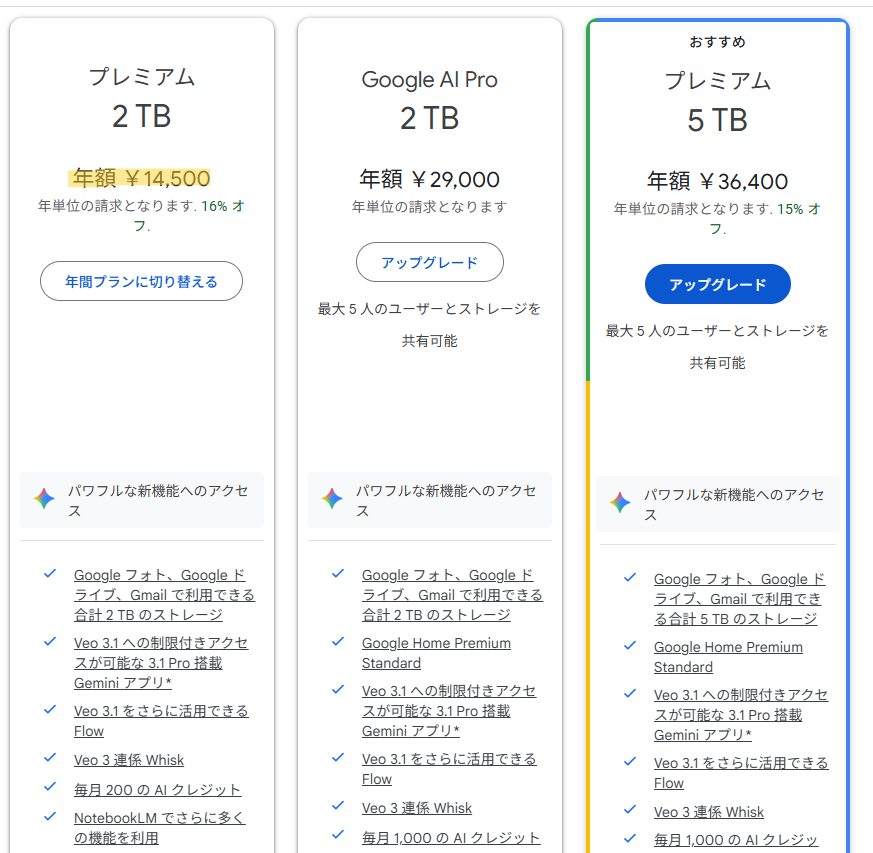Click the checkmark beside 毎月 200 の AI クレジット
The width and height of the screenshot is (873, 853).
[50, 788]
